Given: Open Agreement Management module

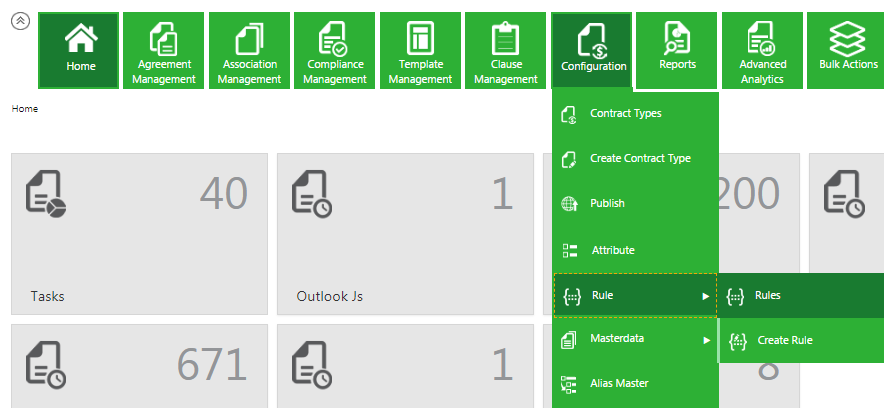Looking at the screenshot, I should click(x=165, y=50).
